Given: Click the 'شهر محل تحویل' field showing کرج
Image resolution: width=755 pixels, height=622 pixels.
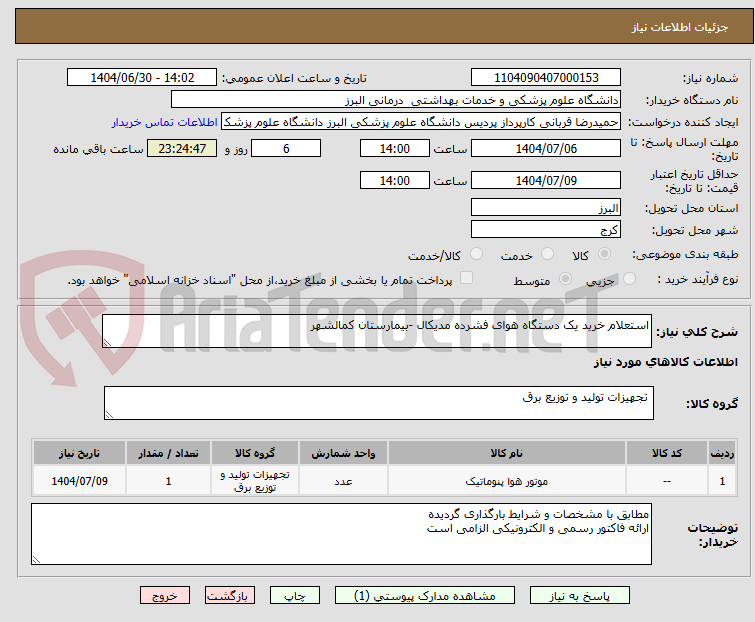Looking at the screenshot, I should tap(546, 230).
